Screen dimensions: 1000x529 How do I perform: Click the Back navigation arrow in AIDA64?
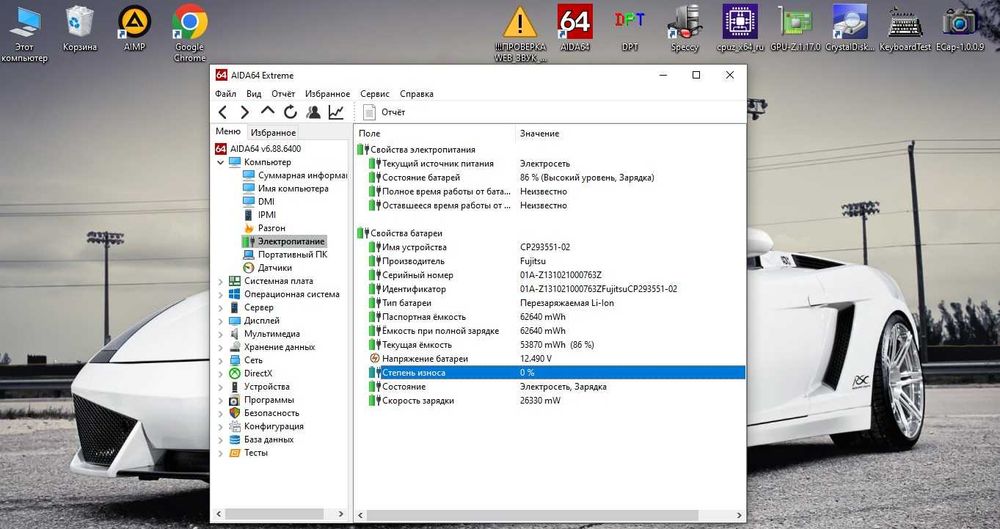point(223,112)
